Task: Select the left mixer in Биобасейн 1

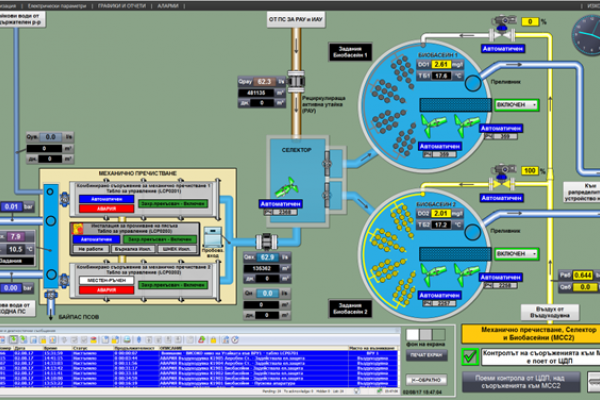Action: (432, 125)
